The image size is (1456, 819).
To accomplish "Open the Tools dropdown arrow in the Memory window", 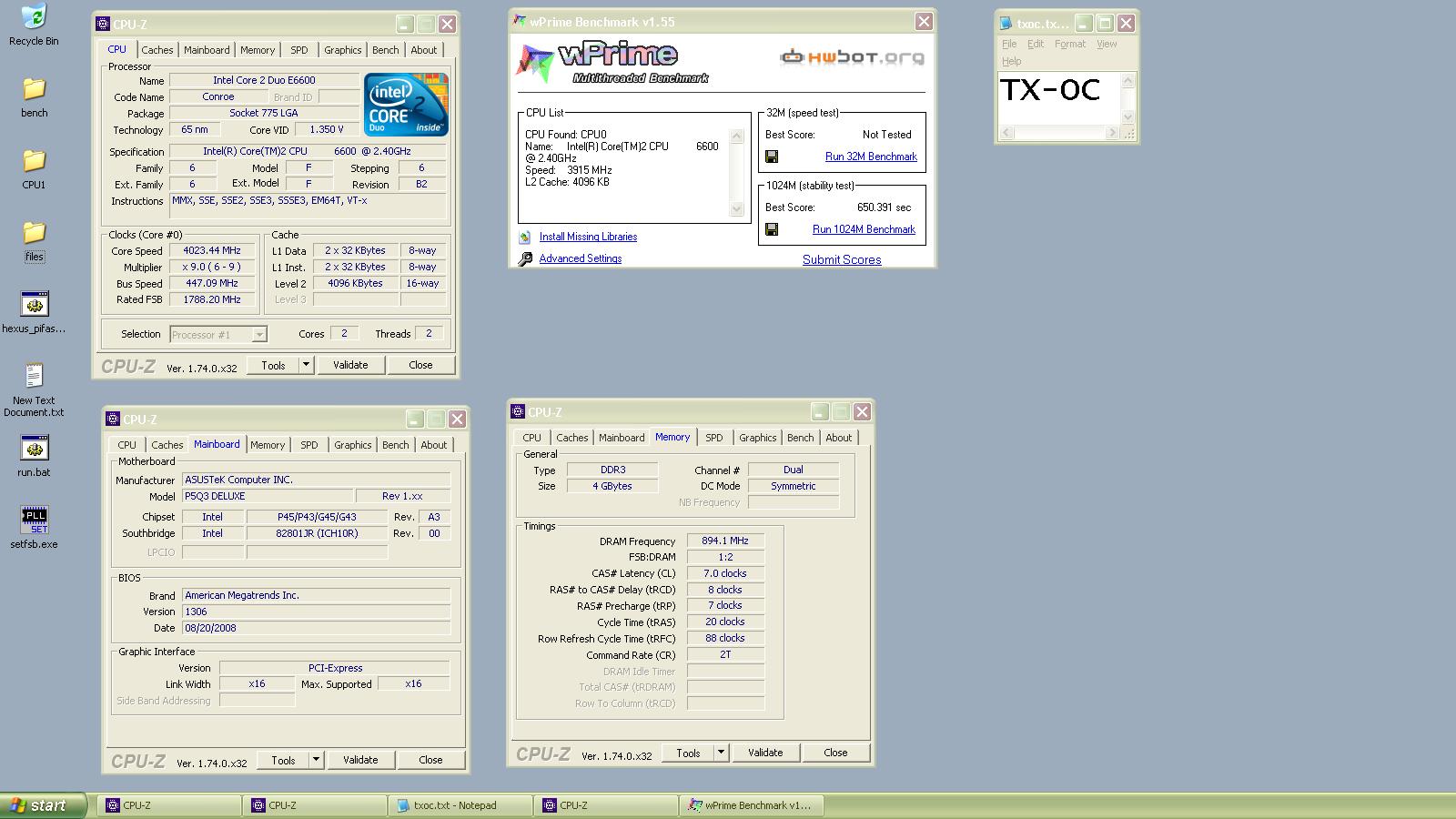I will click(721, 753).
